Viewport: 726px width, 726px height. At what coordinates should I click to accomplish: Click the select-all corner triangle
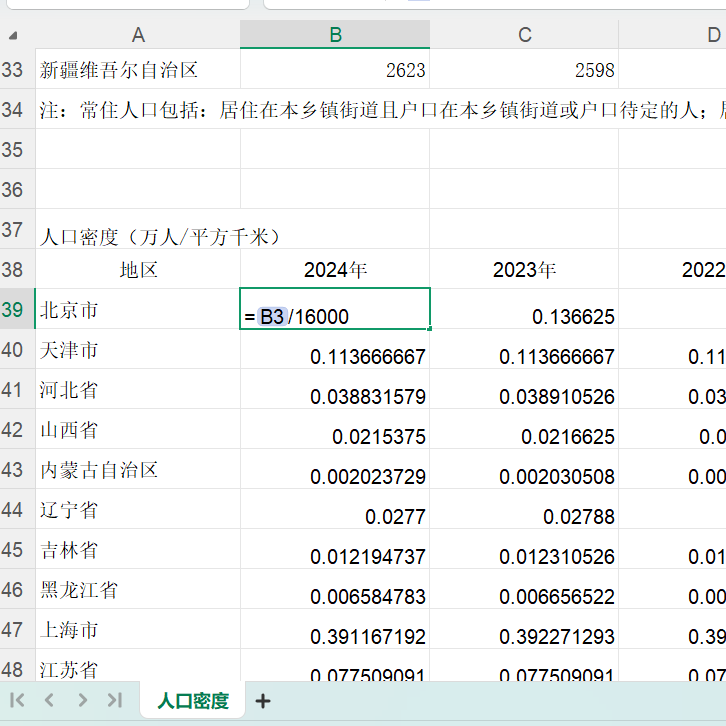point(14,36)
